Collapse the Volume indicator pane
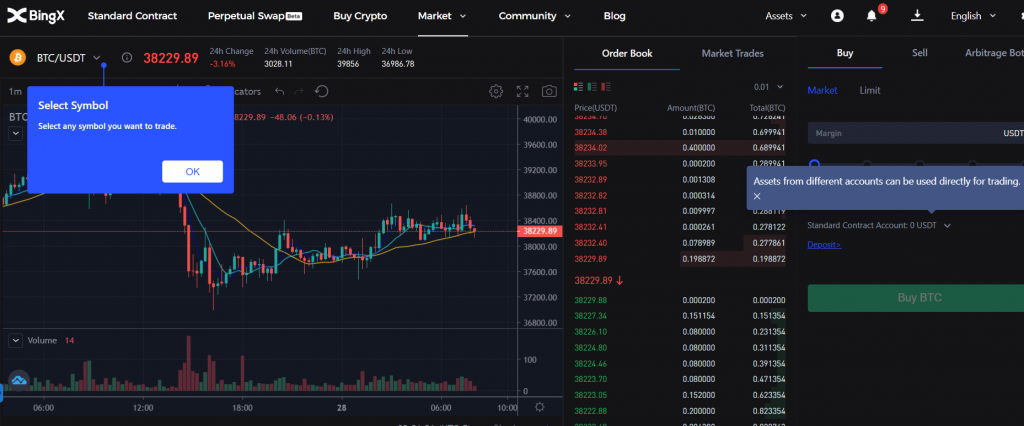 [x=15, y=340]
